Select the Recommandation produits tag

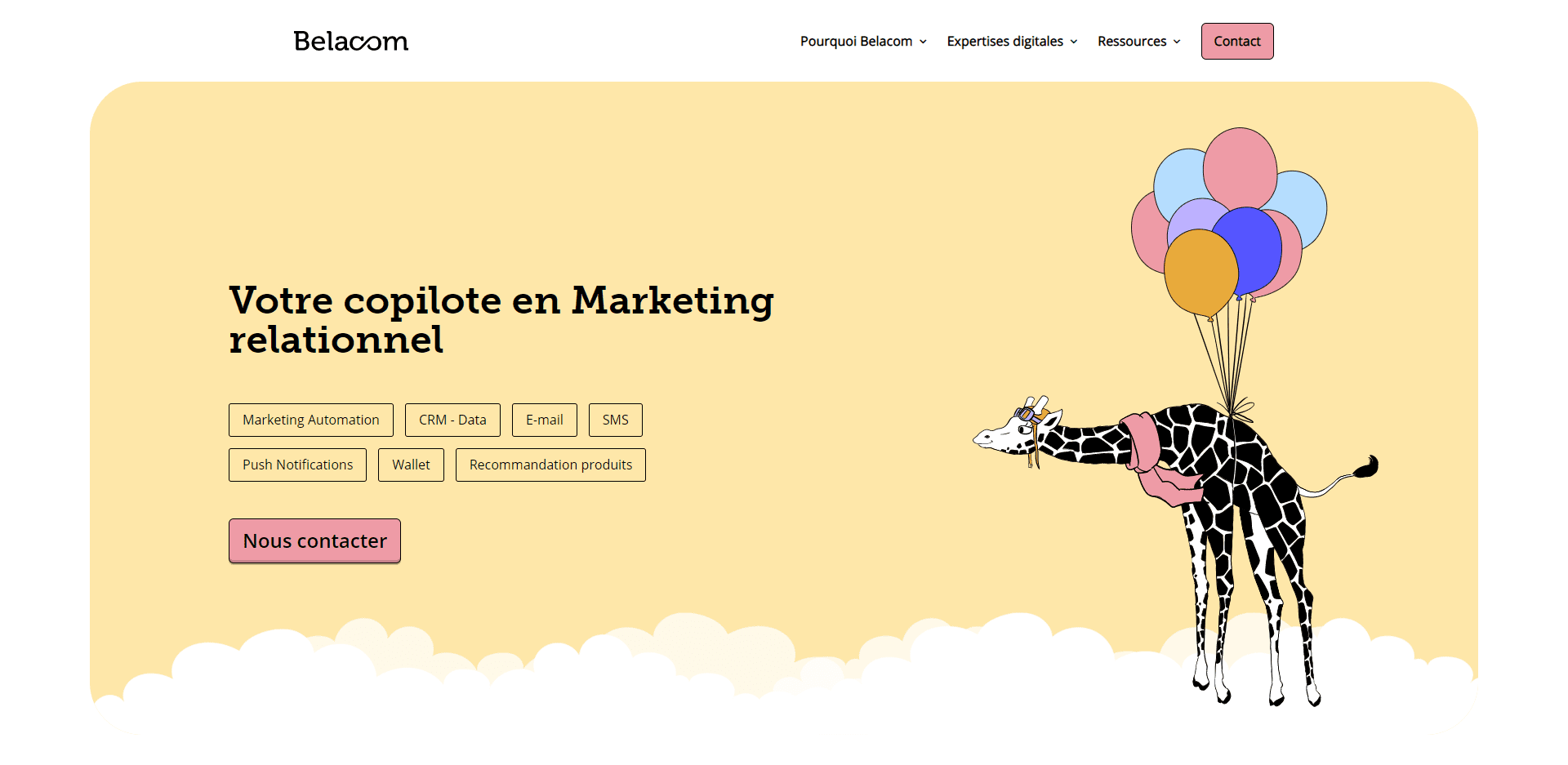(x=550, y=465)
